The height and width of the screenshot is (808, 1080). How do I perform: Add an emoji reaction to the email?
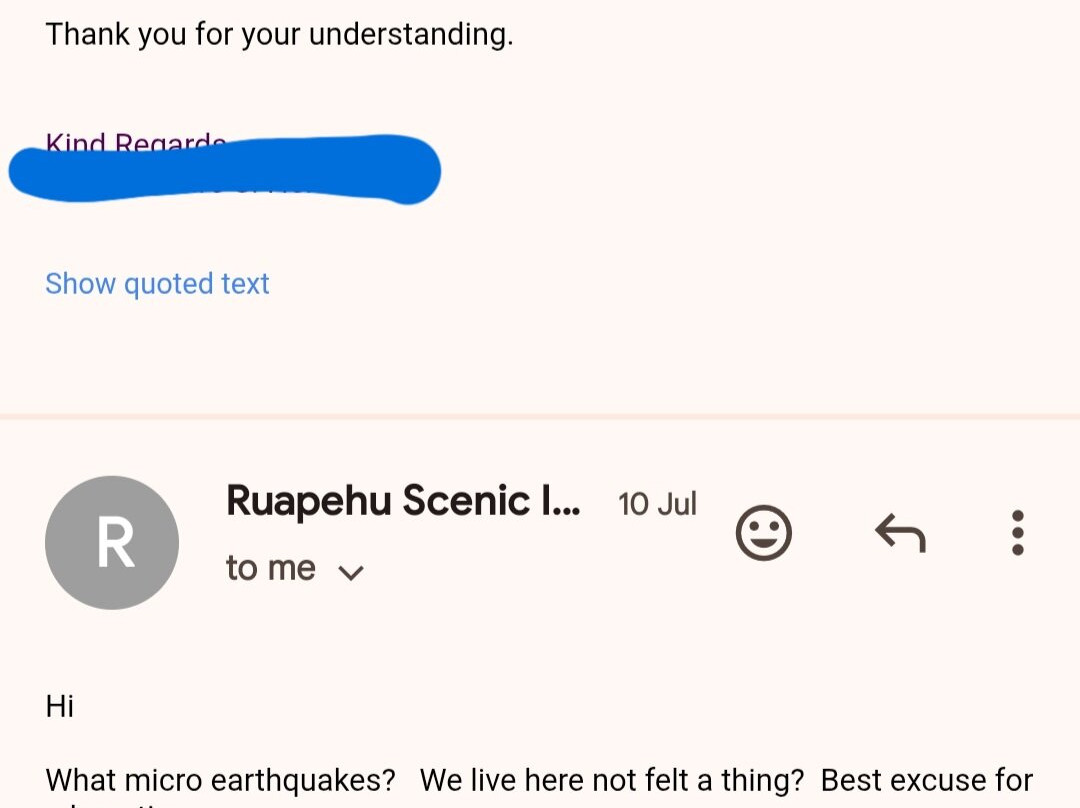pos(764,532)
